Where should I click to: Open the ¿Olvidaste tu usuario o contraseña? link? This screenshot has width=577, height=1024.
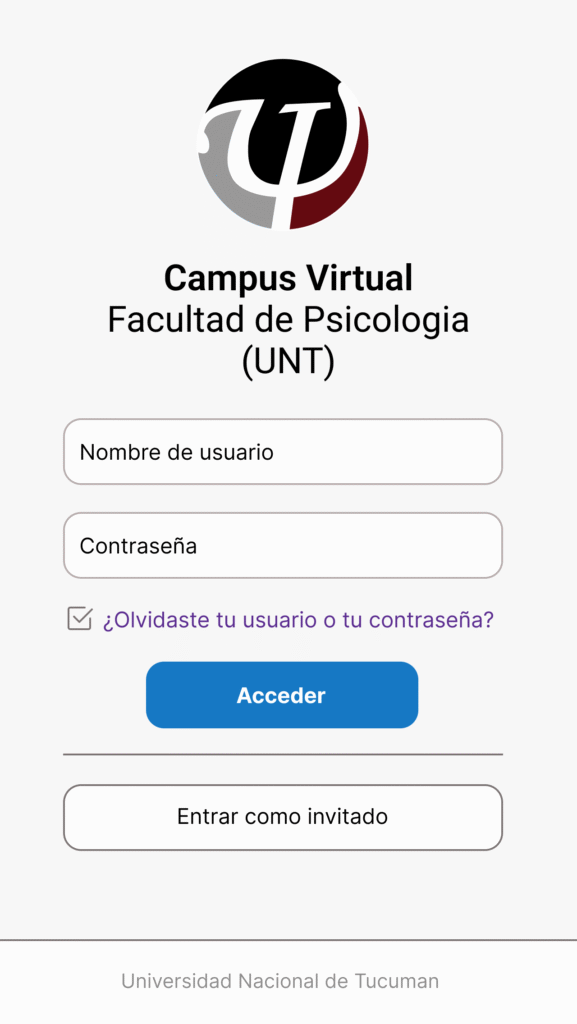298,620
